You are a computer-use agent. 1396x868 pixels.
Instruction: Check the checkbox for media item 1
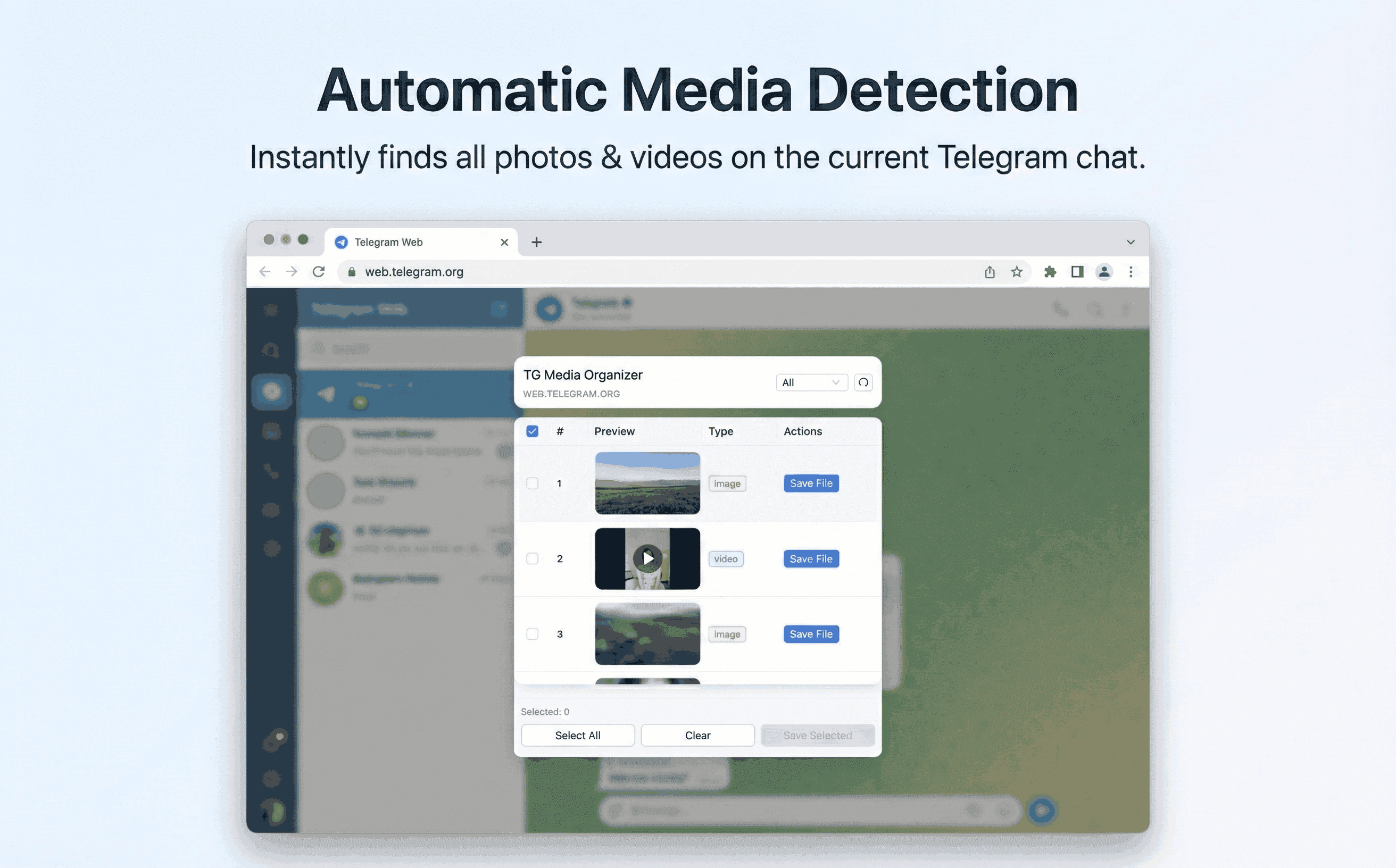pyautogui.click(x=532, y=483)
